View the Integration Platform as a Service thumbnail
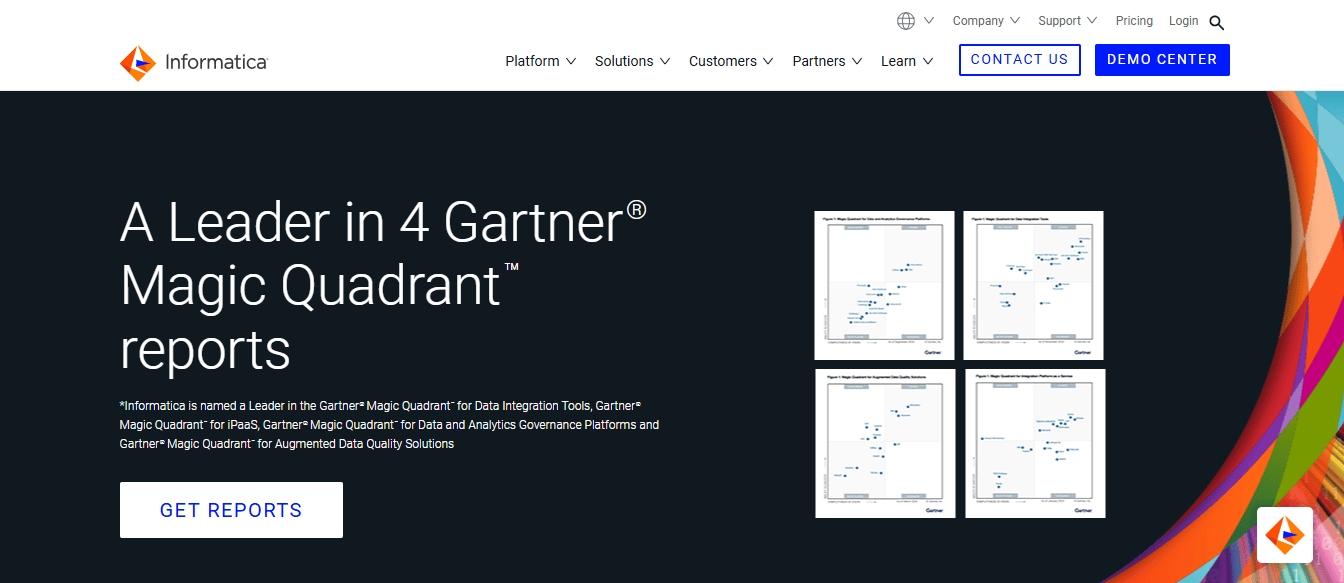Image resolution: width=1344 pixels, height=583 pixels. (x=1035, y=443)
